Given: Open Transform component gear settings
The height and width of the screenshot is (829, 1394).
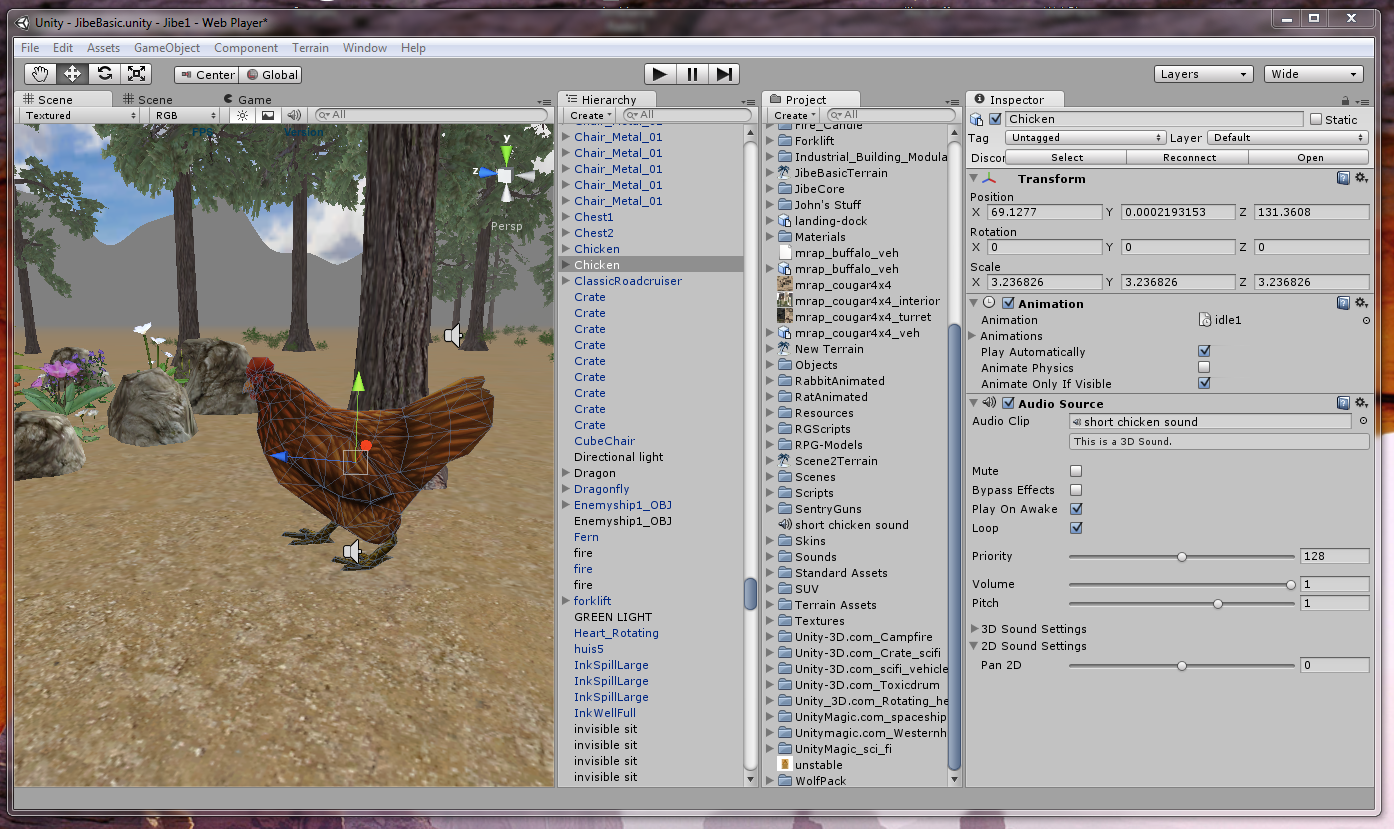Looking at the screenshot, I should point(1361,179).
